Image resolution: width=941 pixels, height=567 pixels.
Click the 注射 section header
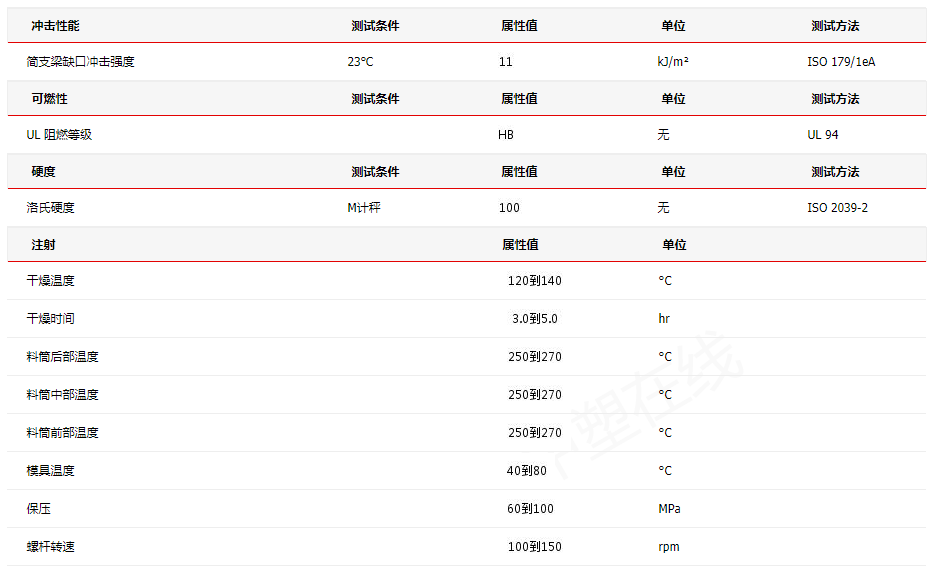(43, 245)
